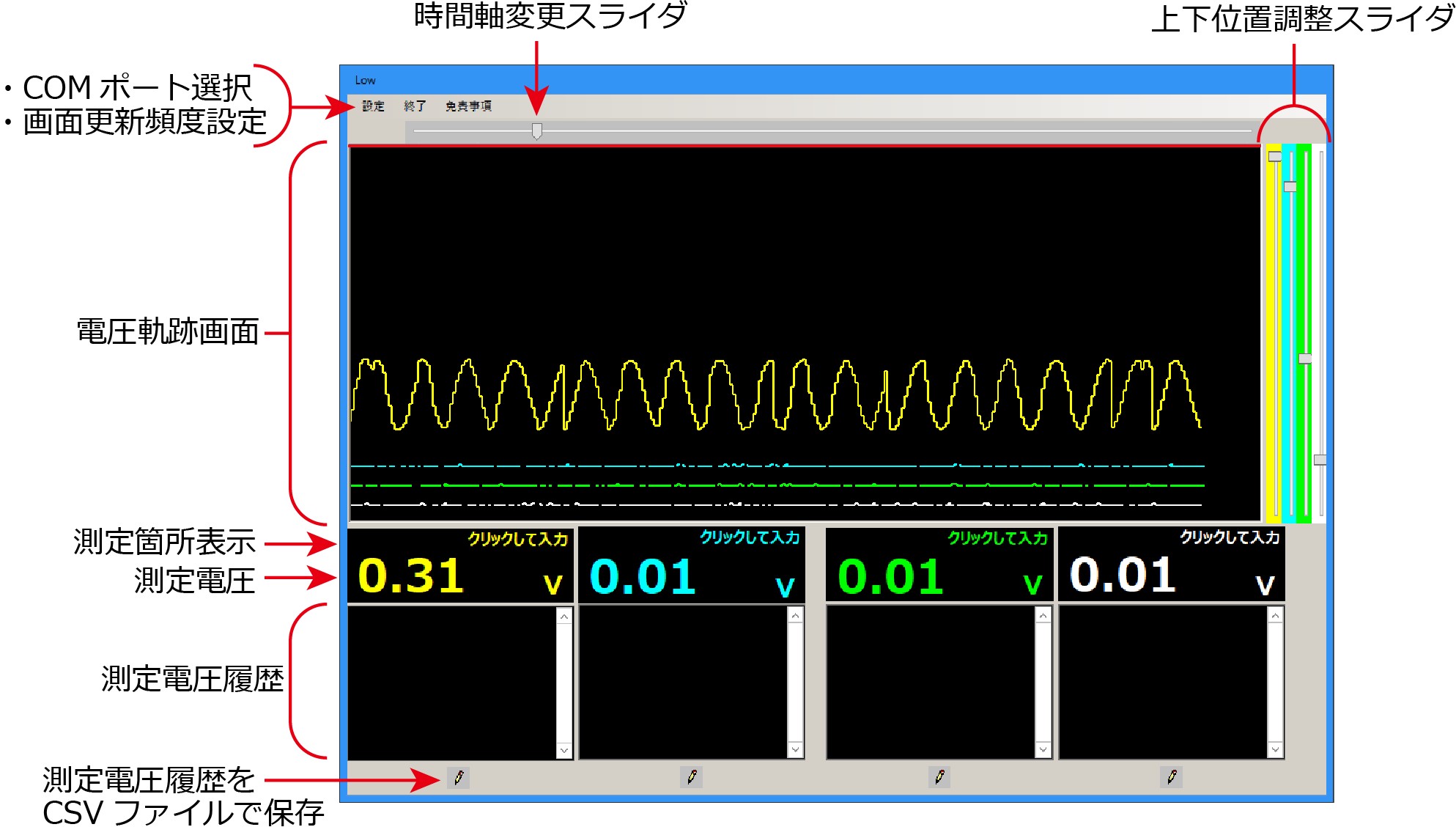Click inside the green channel history list
The image size is (1456, 838).
click(931, 683)
